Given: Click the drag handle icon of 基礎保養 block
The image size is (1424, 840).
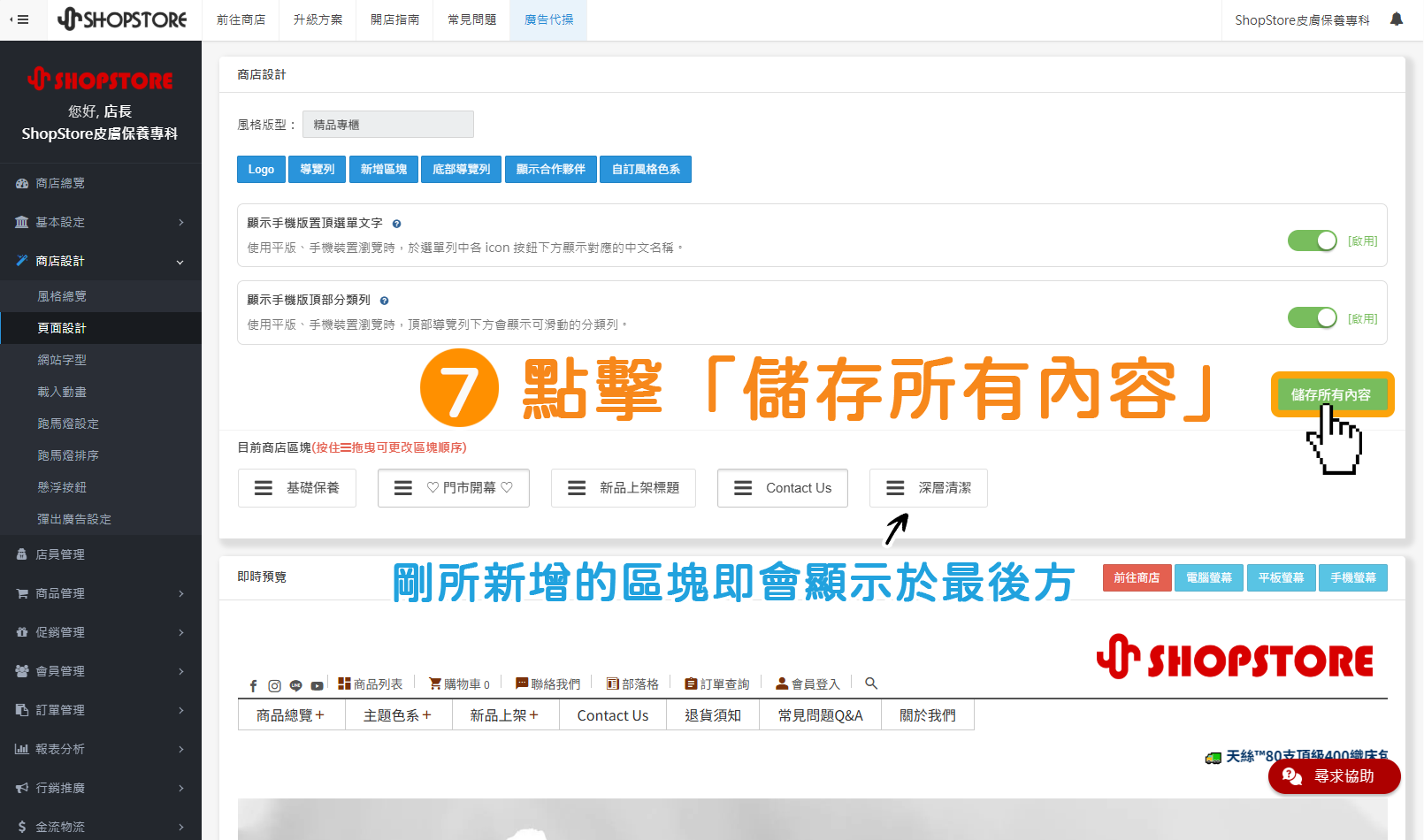Looking at the screenshot, I should click(264, 488).
